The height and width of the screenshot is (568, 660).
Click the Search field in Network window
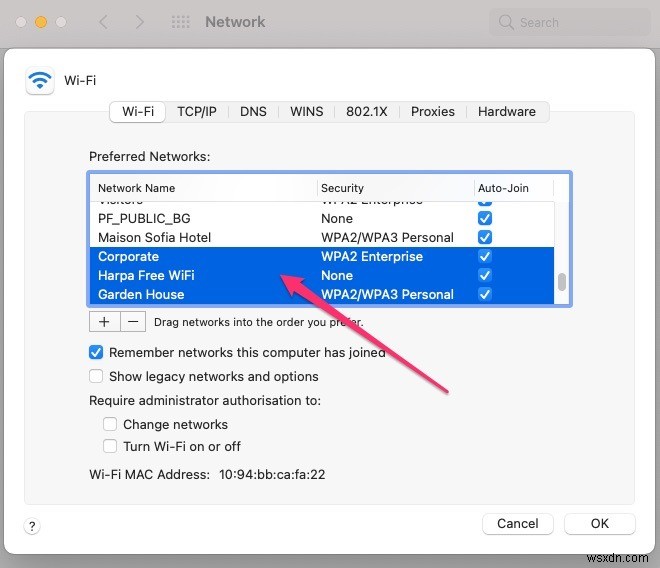(570, 22)
